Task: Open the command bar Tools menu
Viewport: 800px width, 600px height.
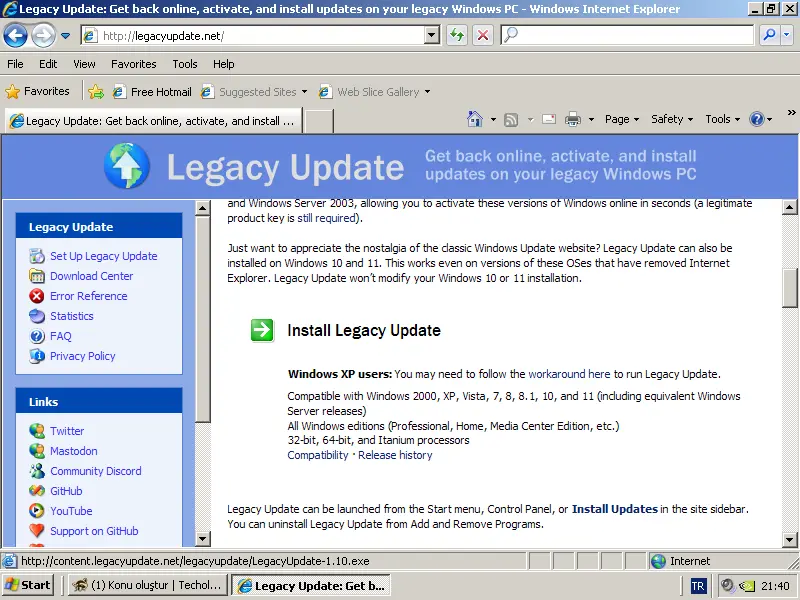Action: click(x=722, y=119)
